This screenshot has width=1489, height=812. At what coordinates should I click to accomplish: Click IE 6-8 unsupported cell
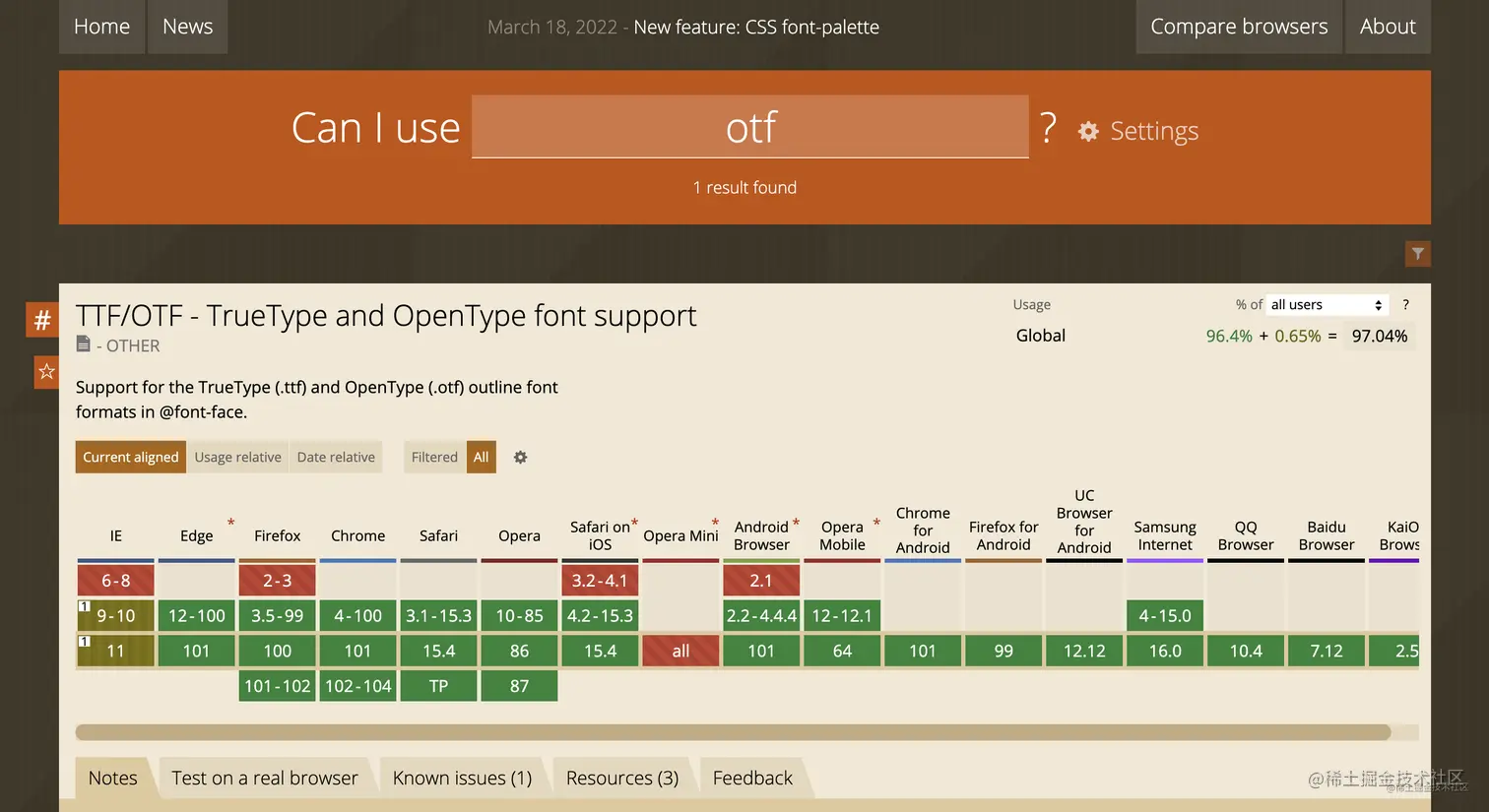[x=116, y=581]
